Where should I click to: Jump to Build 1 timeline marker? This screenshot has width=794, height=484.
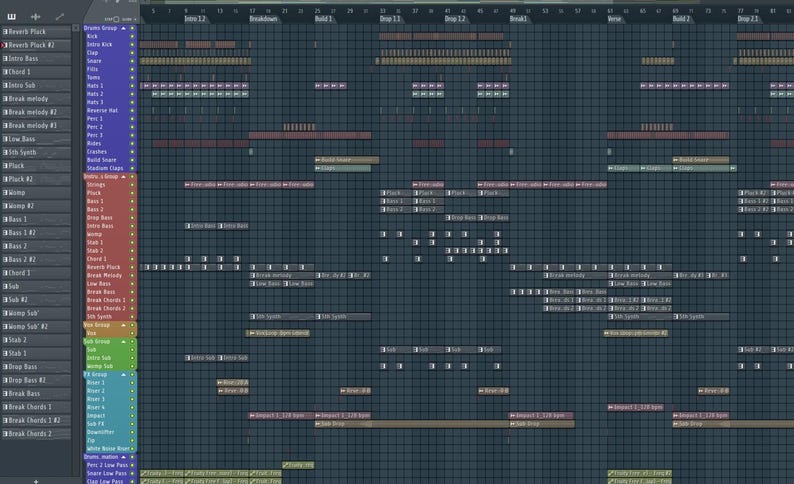324,19
